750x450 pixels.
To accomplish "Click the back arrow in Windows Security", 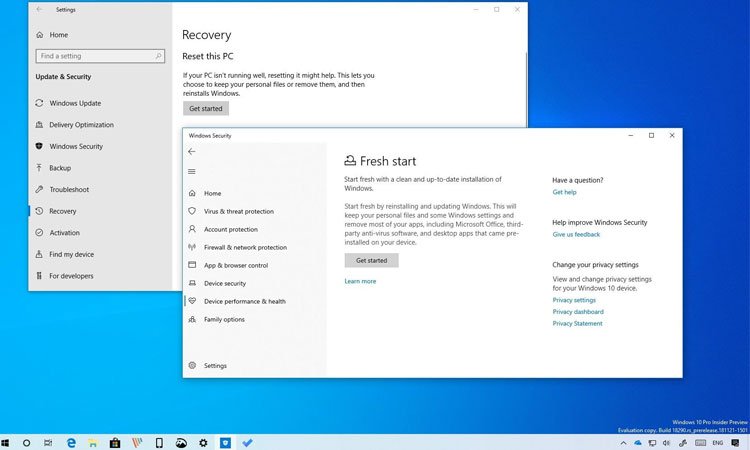I will (192, 152).
